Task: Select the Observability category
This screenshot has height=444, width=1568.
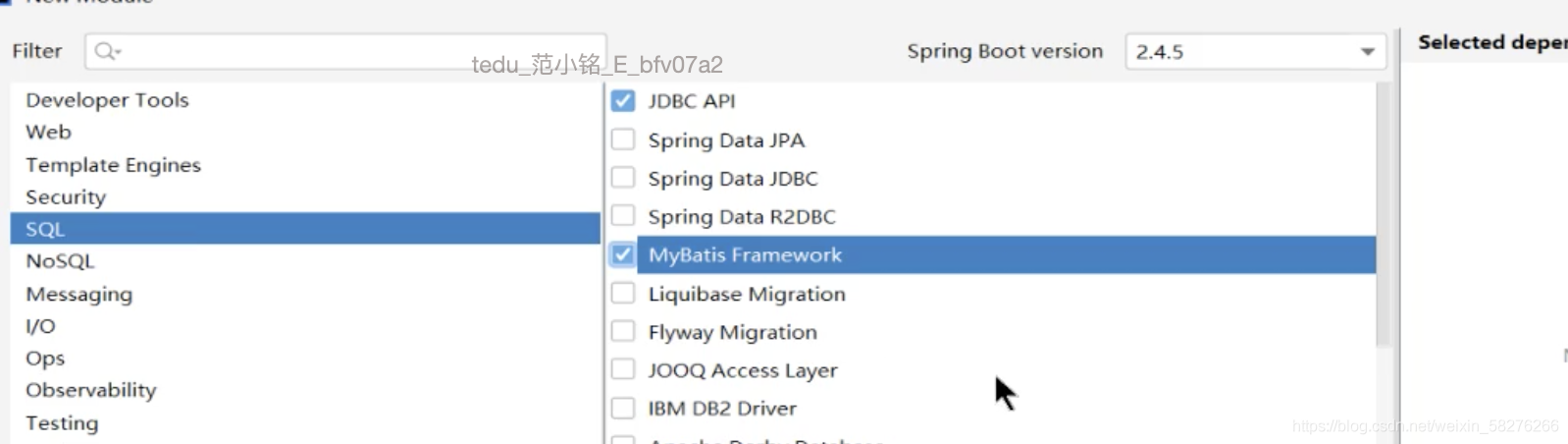Action: coord(305,390)
